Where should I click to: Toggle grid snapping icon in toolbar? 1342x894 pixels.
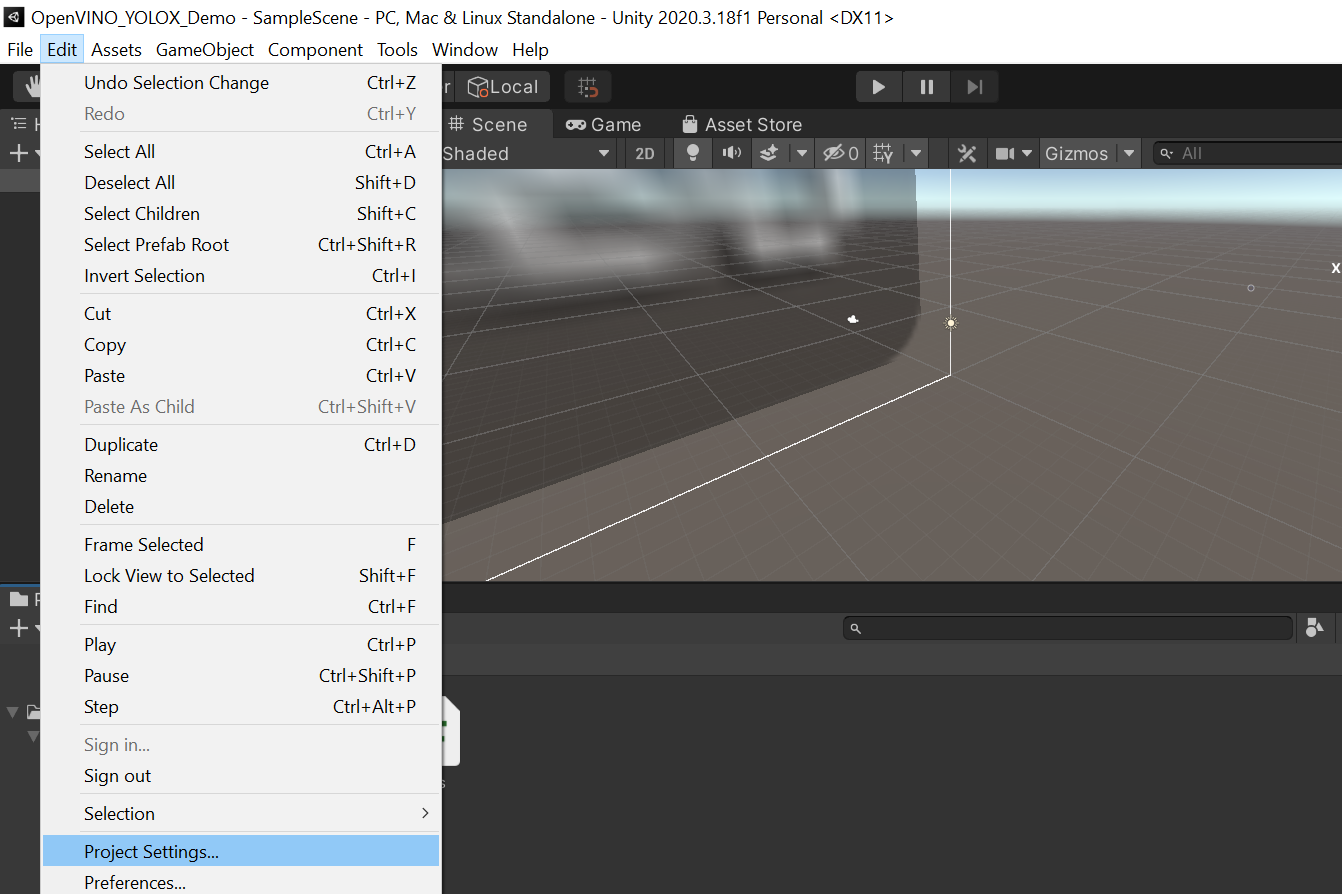[588, 87]
